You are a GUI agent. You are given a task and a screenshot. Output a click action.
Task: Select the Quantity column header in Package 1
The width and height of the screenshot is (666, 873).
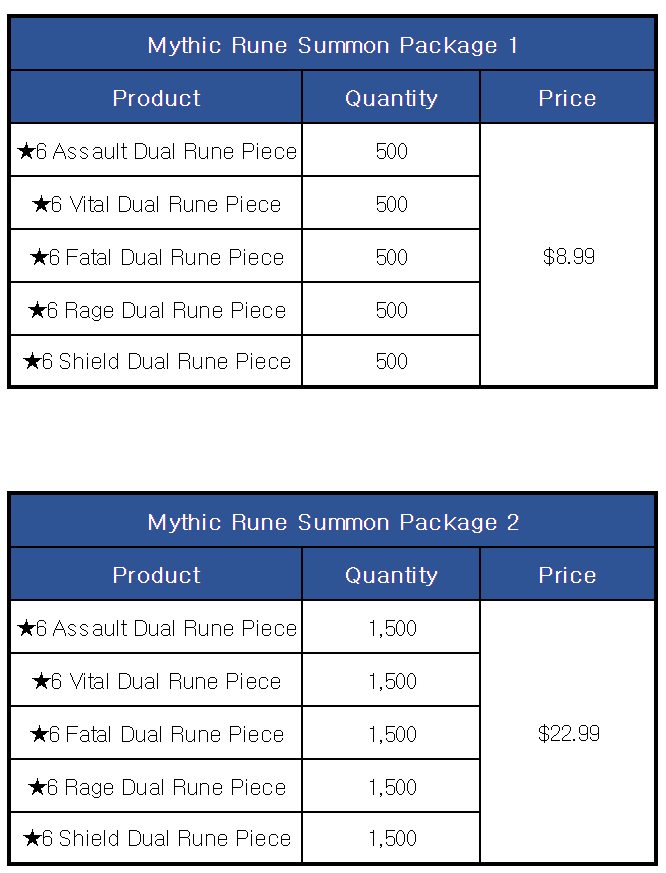[x=391, y=97]
